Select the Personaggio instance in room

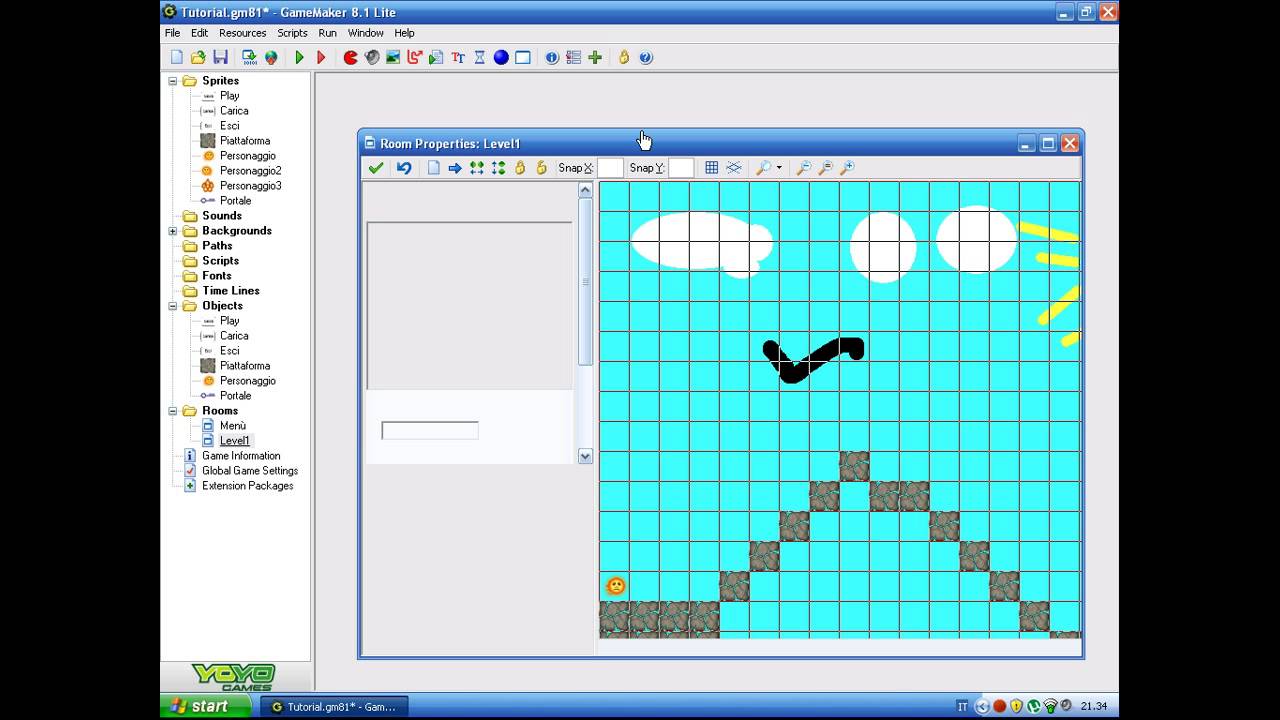[616, 586]
